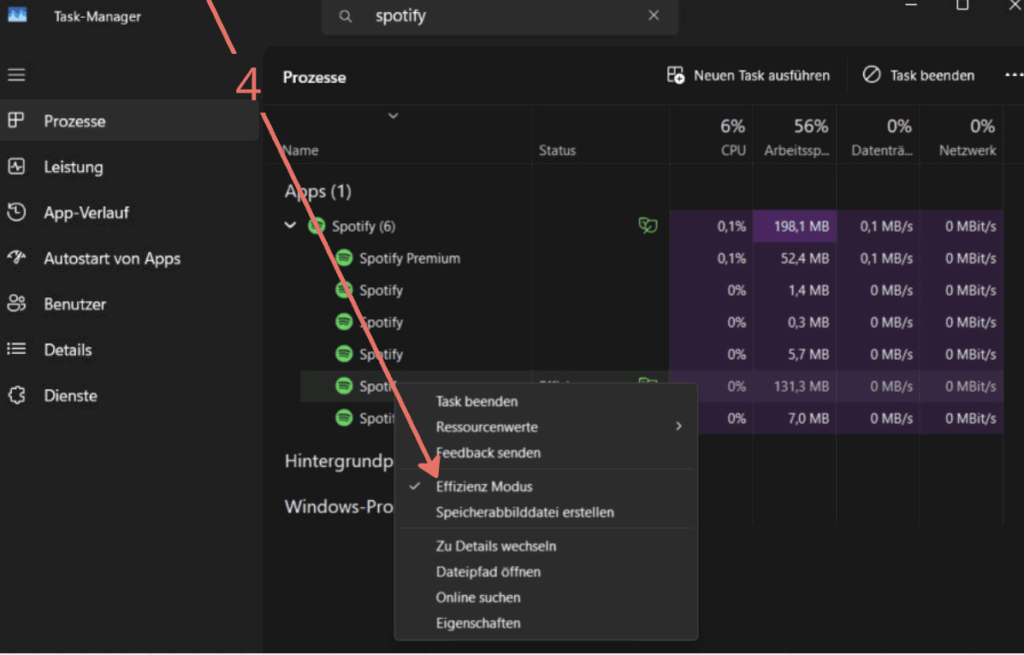This screenshot has width=1024, height=655.
Task: Click the Task-Manager app icon in title bar
Action: point(17,14)
